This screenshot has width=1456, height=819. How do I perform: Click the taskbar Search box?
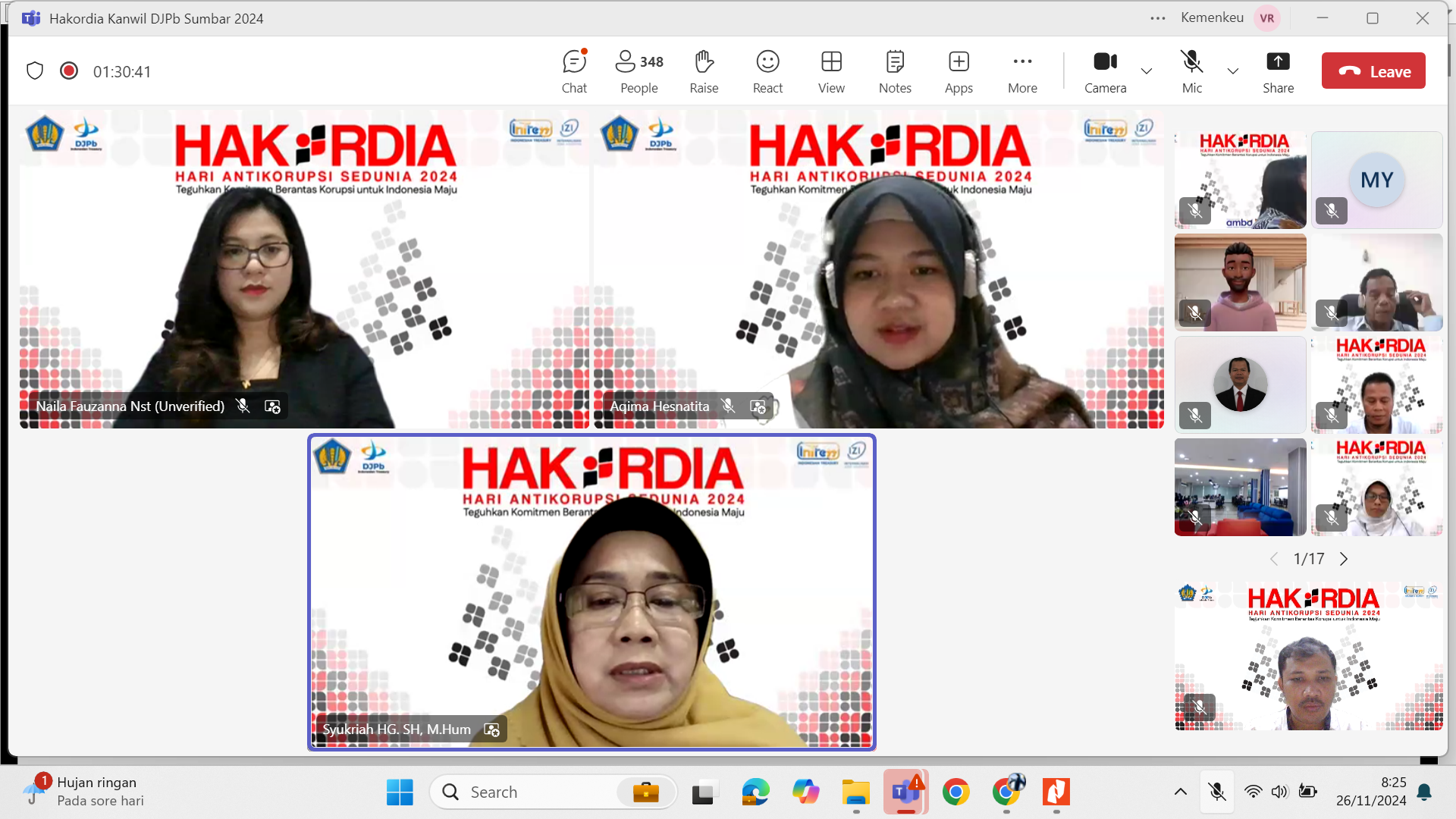click(x=554, y=792)
